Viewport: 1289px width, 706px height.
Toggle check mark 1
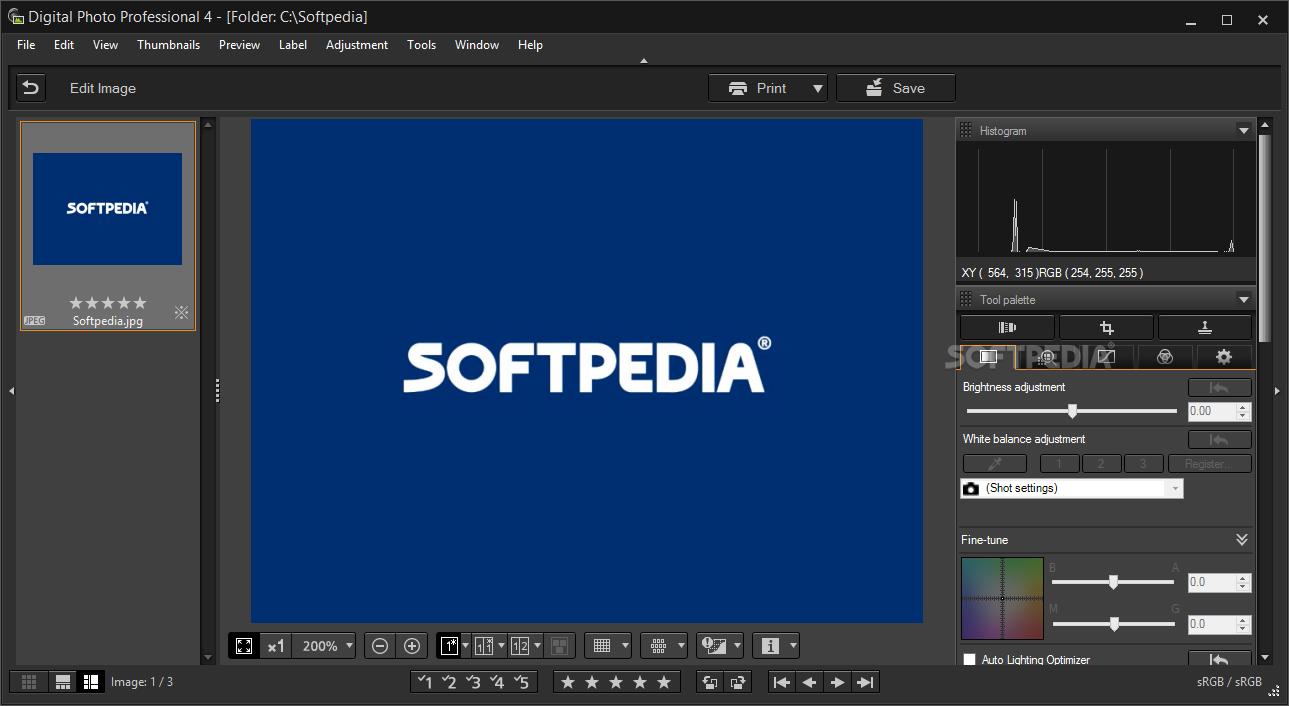tap(424, 682)
